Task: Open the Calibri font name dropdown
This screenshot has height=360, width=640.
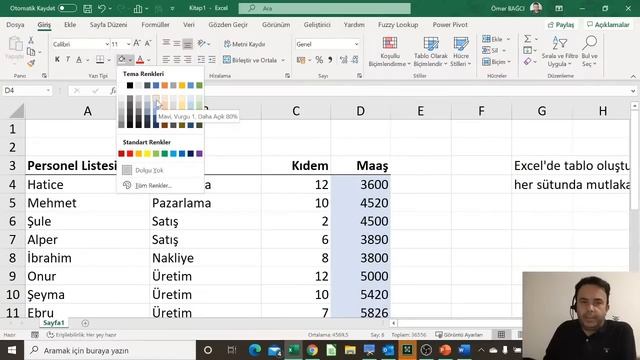Action: pyautogui.click(x=107, y=44)
